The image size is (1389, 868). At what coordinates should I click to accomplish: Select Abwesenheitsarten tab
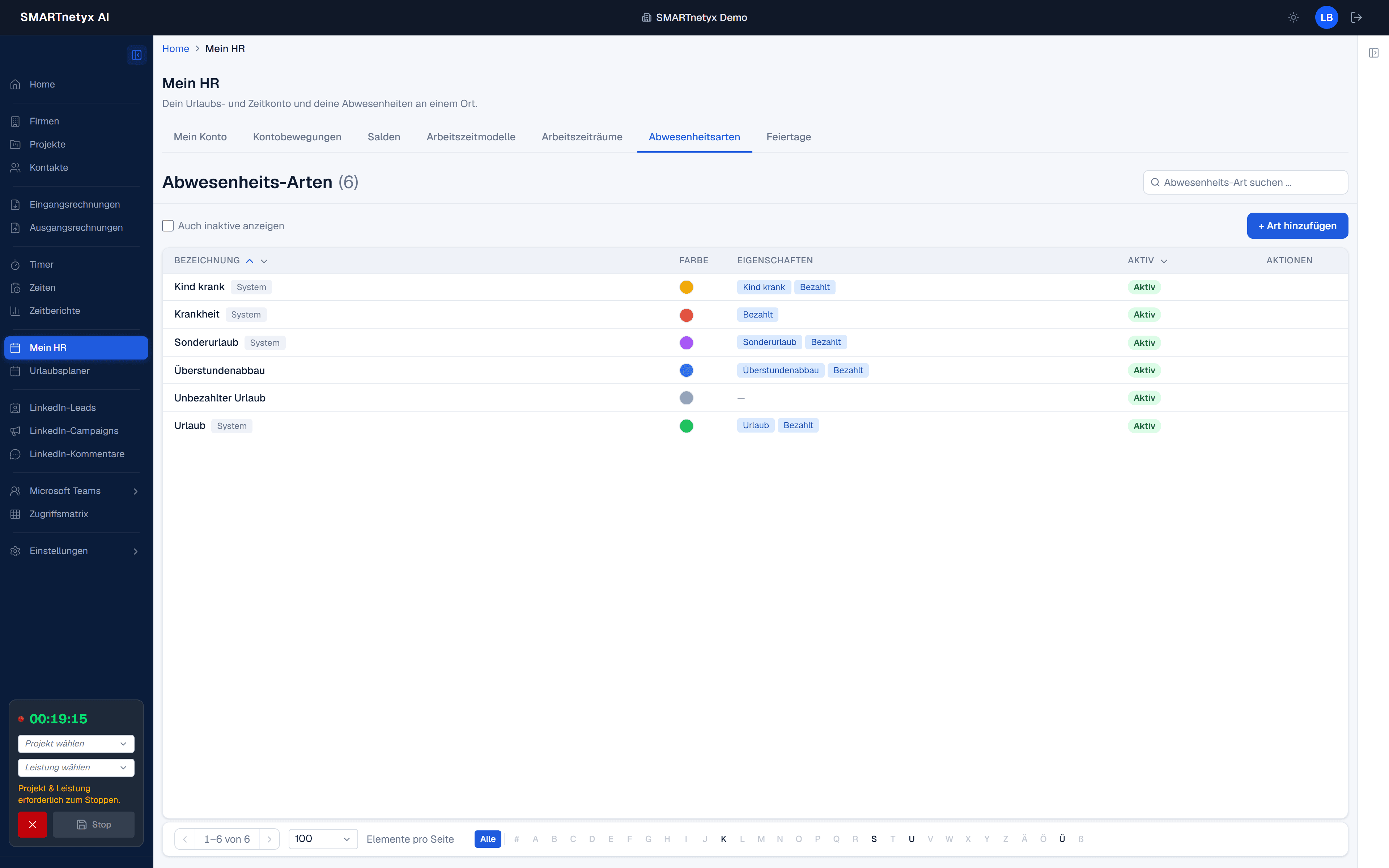click(x=694, y=137)
